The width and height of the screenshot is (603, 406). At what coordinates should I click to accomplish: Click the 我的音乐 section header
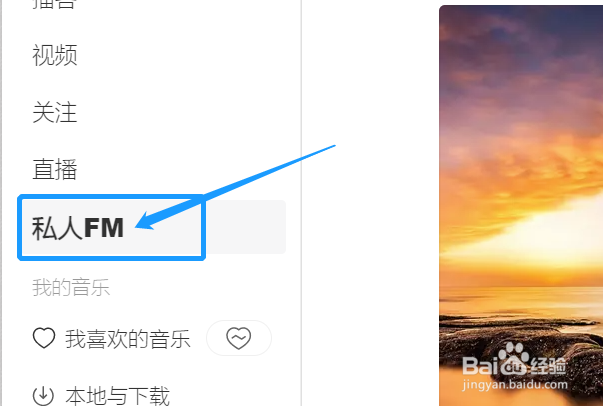point(71,288)
